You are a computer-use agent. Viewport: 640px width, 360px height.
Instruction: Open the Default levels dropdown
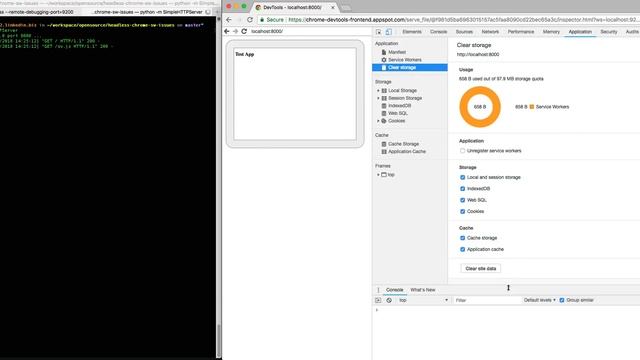pyautogui.click(x=539, y=300)
